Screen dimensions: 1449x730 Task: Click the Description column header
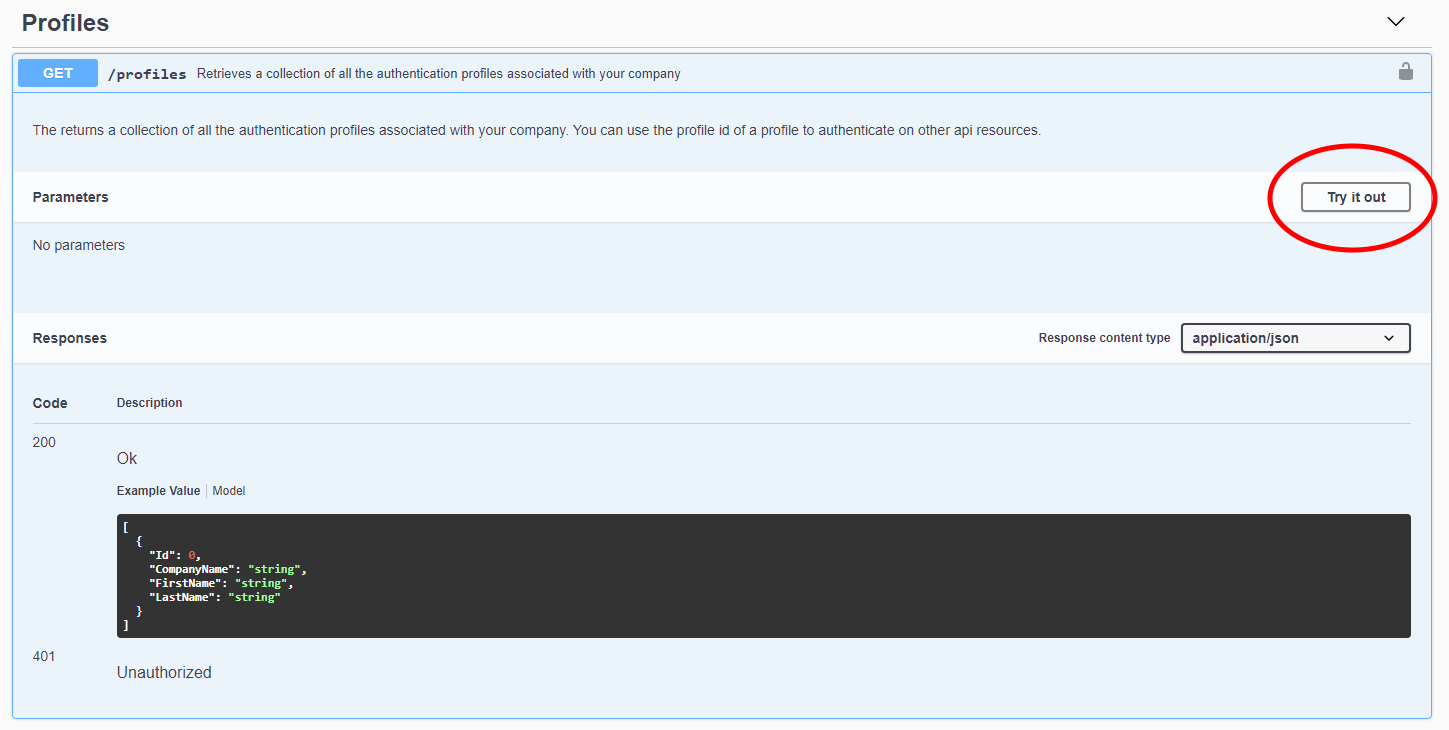(150, 403)
